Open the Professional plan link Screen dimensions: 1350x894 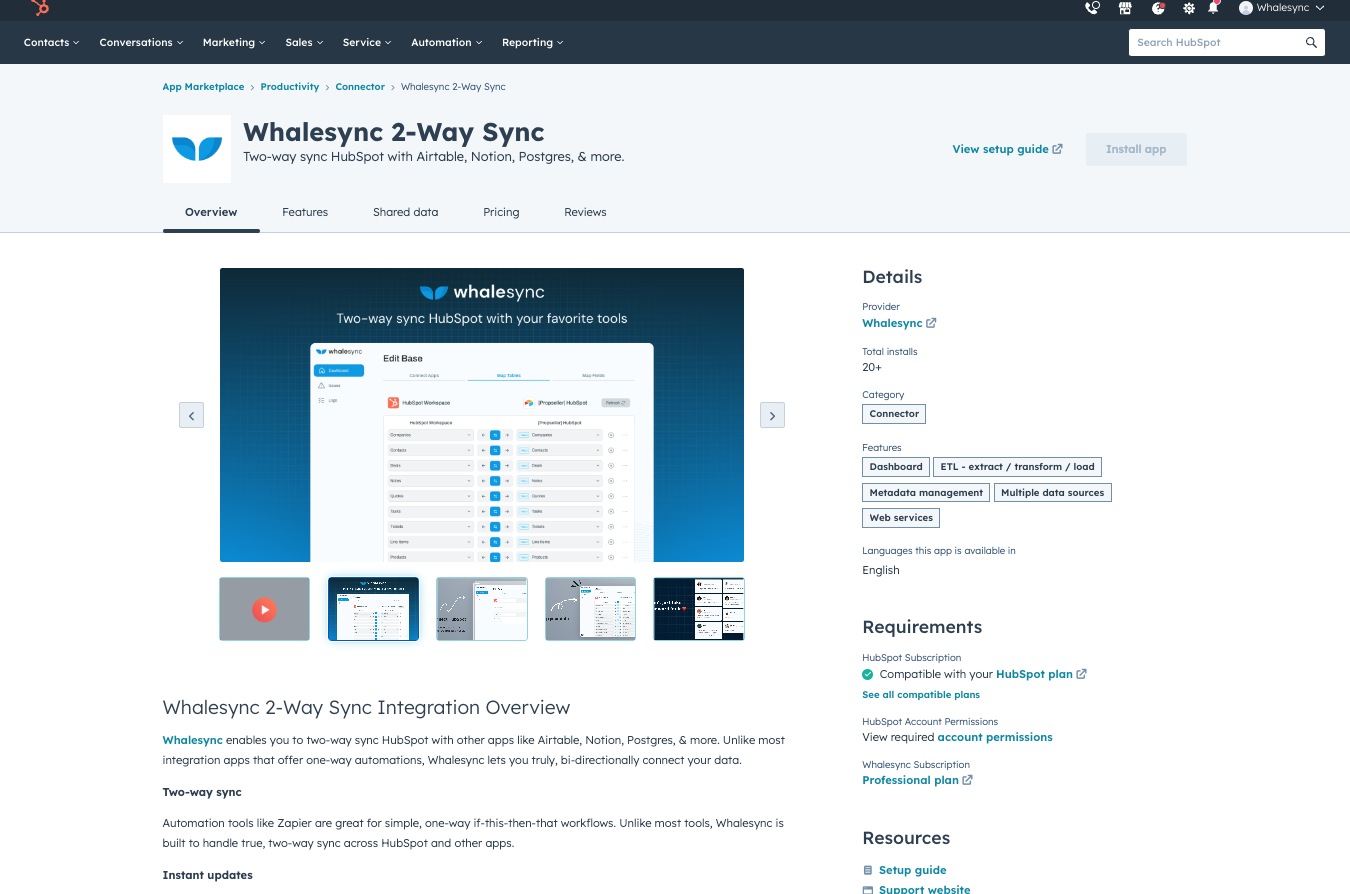point(917,780)
